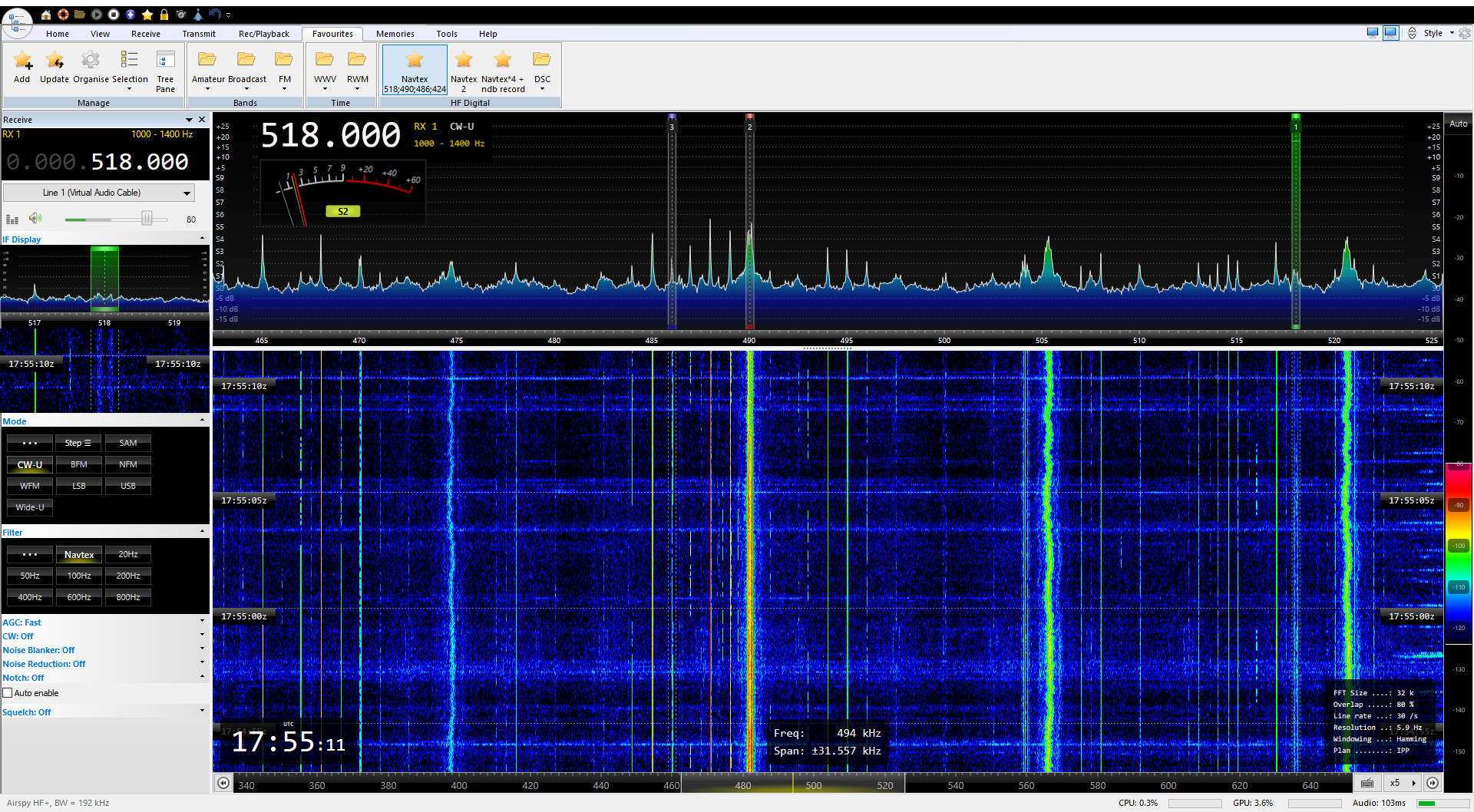This screenshot has height=812, width=1474.
Task: Click the 518.000 frequency display in Receive panel
Action: point(139,162)
